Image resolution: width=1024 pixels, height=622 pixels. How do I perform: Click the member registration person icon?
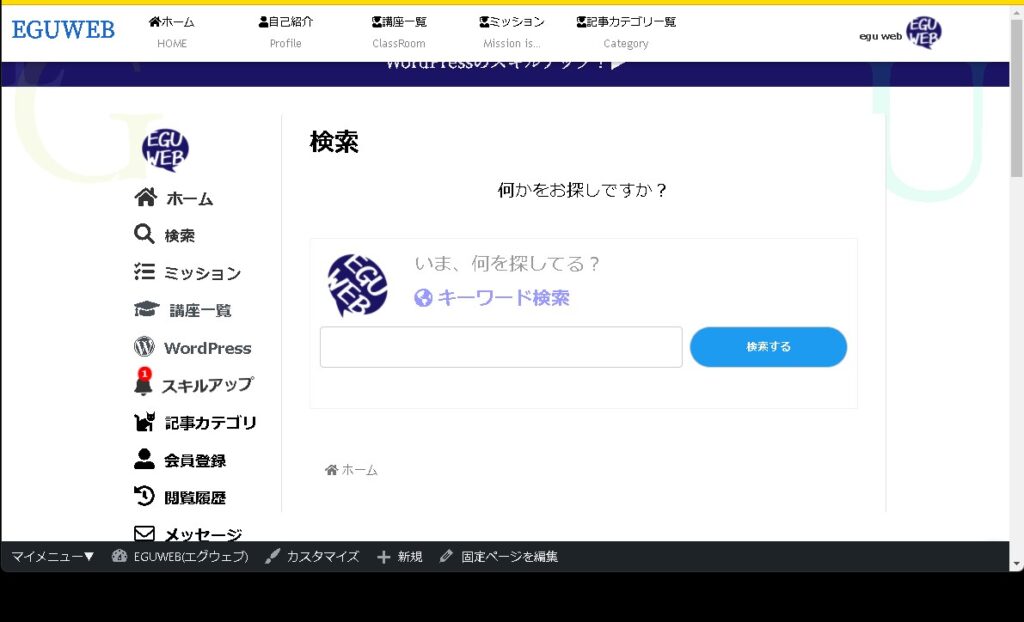[144, 459]
